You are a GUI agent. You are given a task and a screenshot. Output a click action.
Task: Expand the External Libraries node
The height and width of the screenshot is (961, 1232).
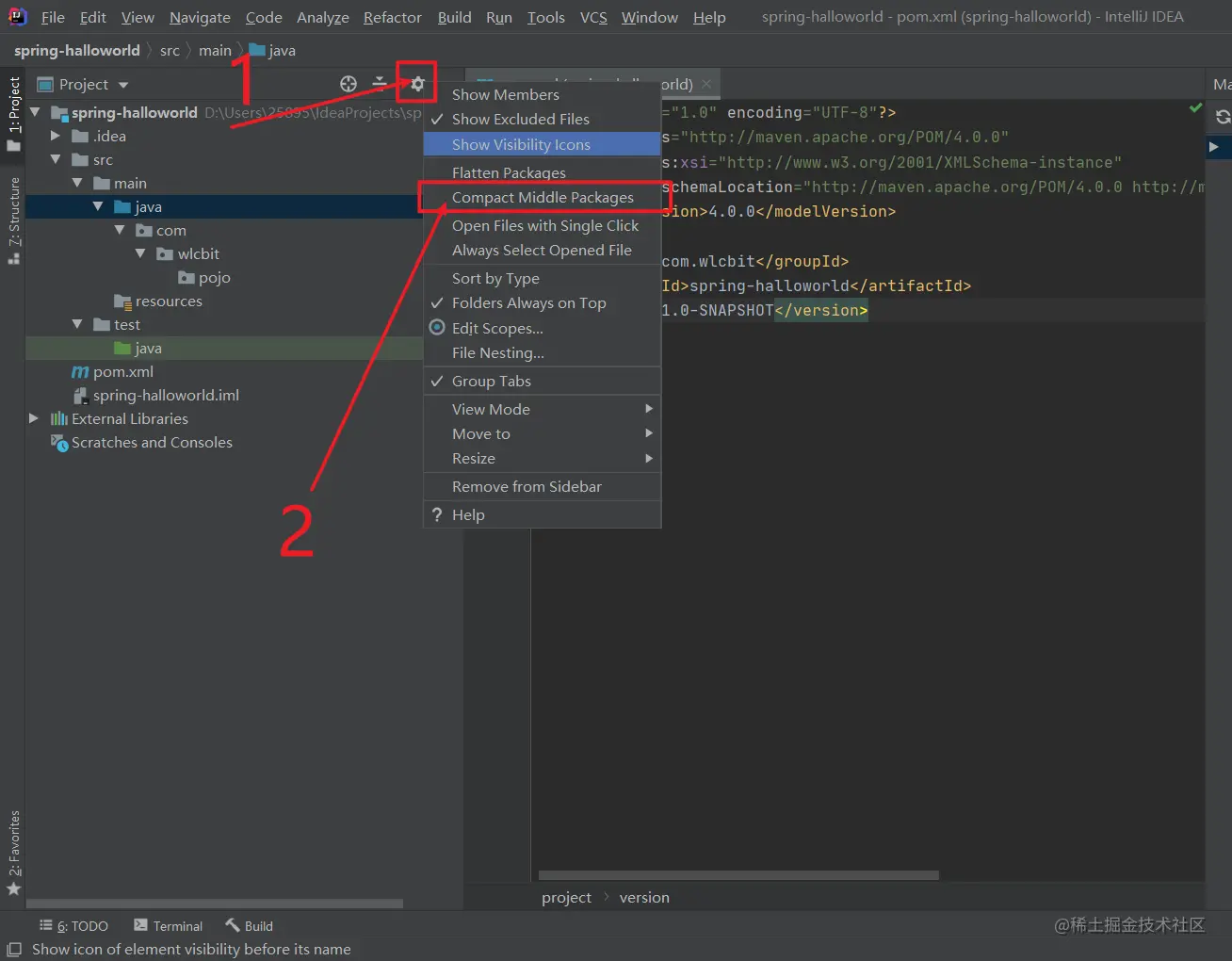pyautogui.click(x=35, y=418)
